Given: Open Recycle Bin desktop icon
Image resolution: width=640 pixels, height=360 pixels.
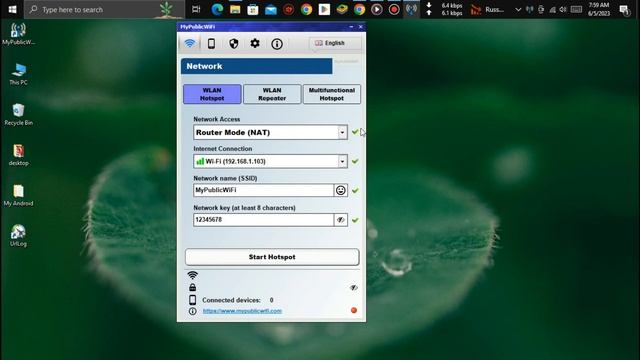Looking at the screenshot, I should point(18,114).
